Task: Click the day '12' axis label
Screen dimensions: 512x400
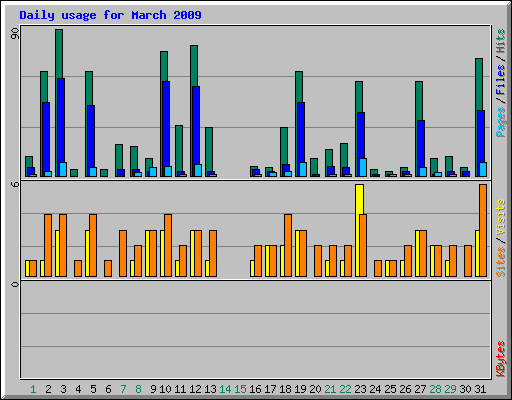Action: tap(195, 389)
